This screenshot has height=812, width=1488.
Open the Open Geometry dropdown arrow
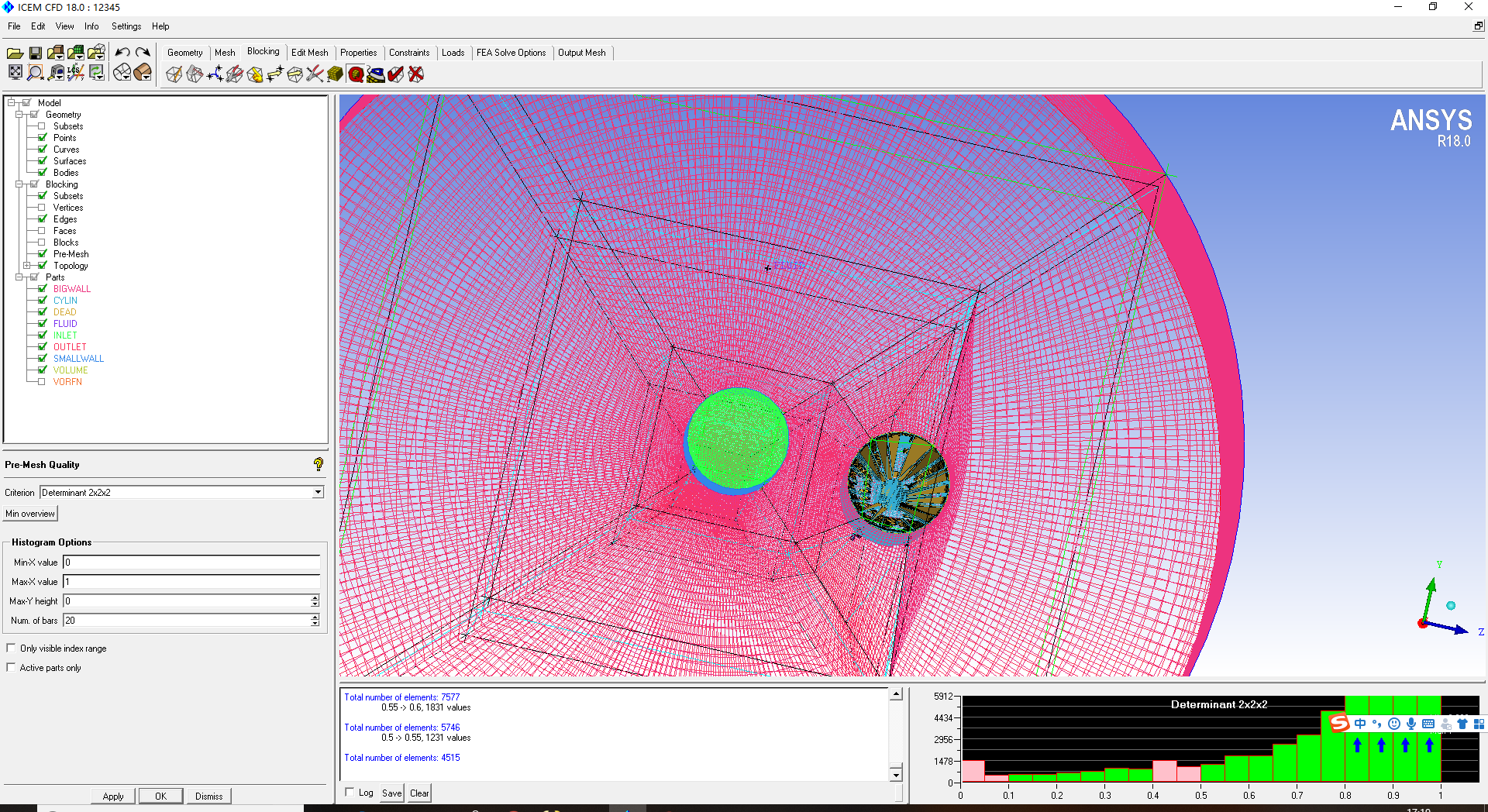coord(61,56)
